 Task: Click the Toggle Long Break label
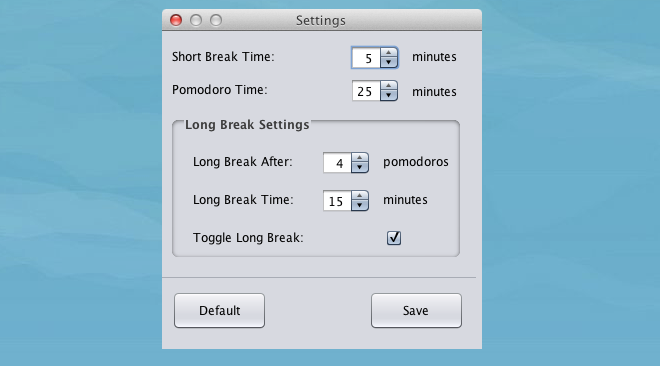(248, 238)
